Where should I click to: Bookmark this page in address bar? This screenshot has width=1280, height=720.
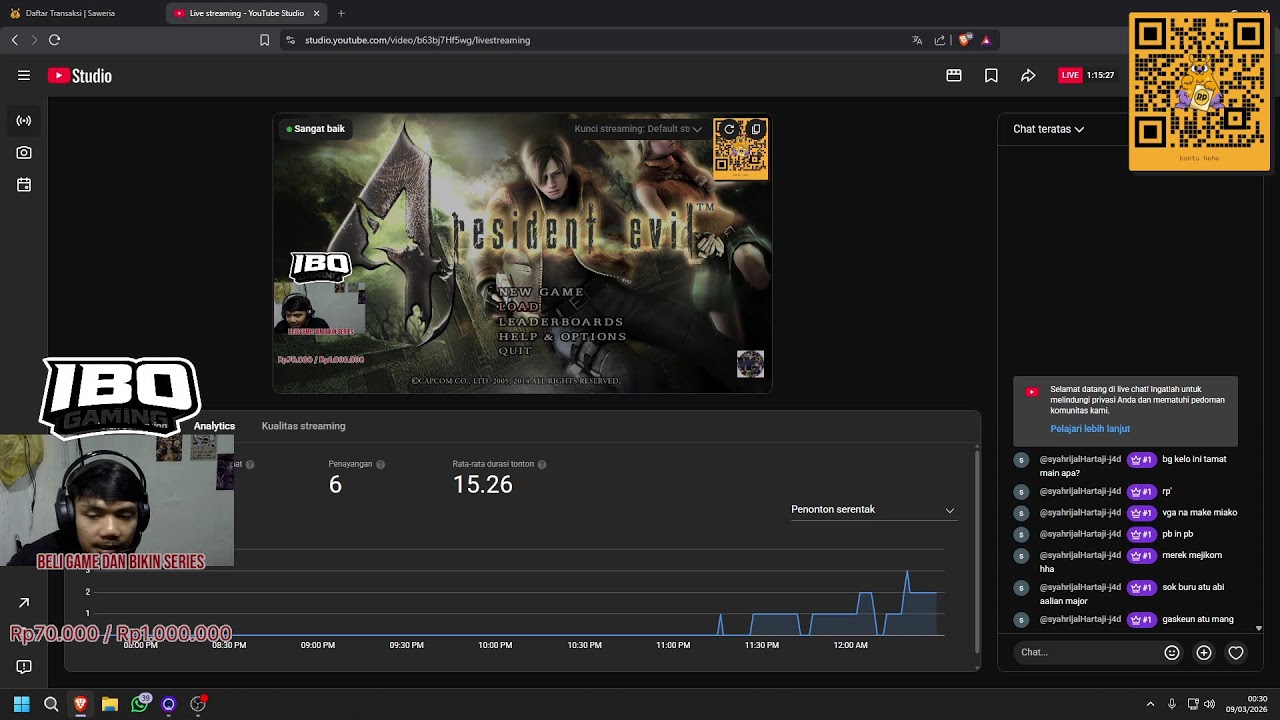coord(264,40)
